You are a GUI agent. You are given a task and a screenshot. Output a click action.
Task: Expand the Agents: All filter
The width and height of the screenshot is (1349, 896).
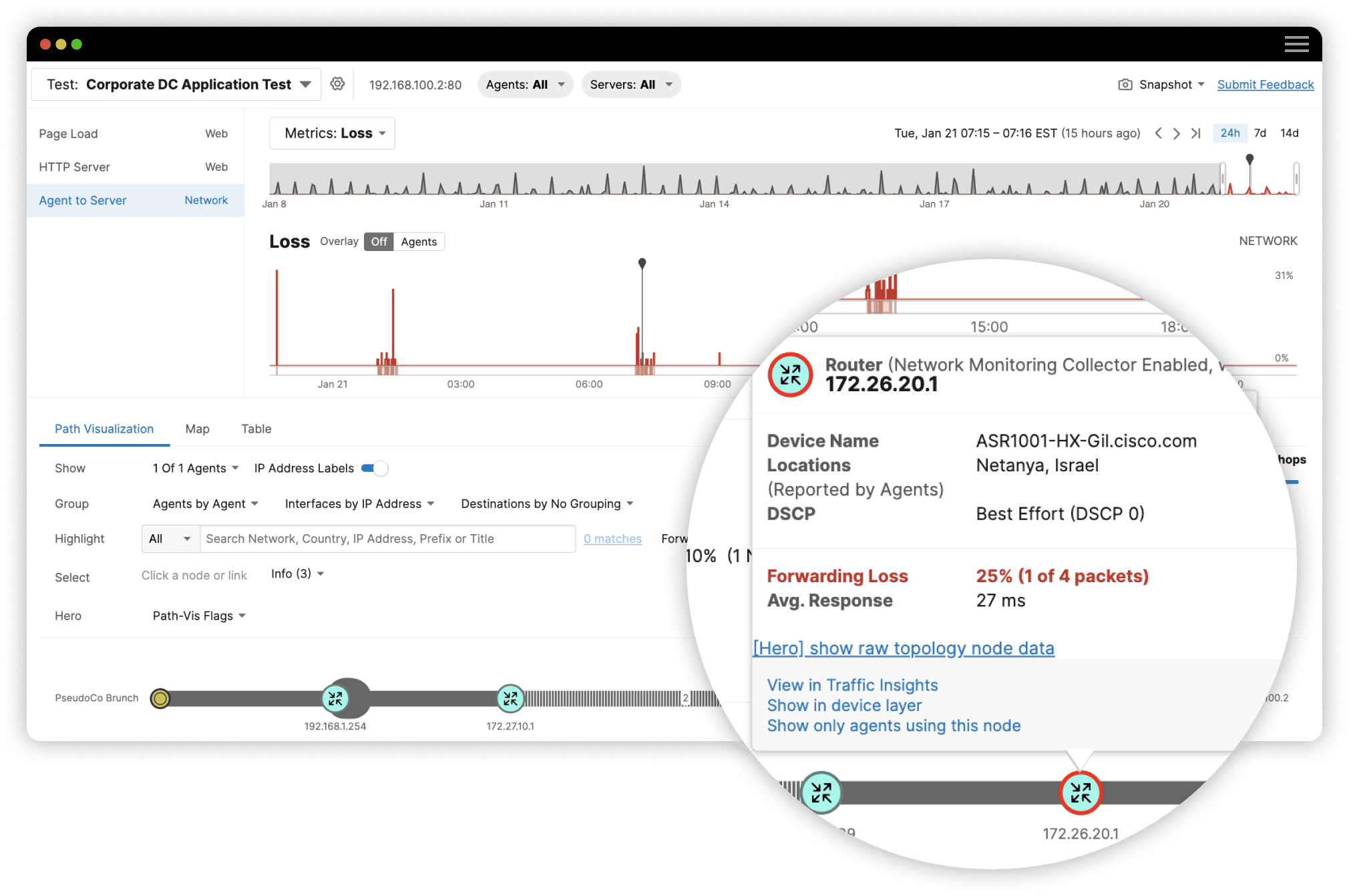(x=525, y=84)
